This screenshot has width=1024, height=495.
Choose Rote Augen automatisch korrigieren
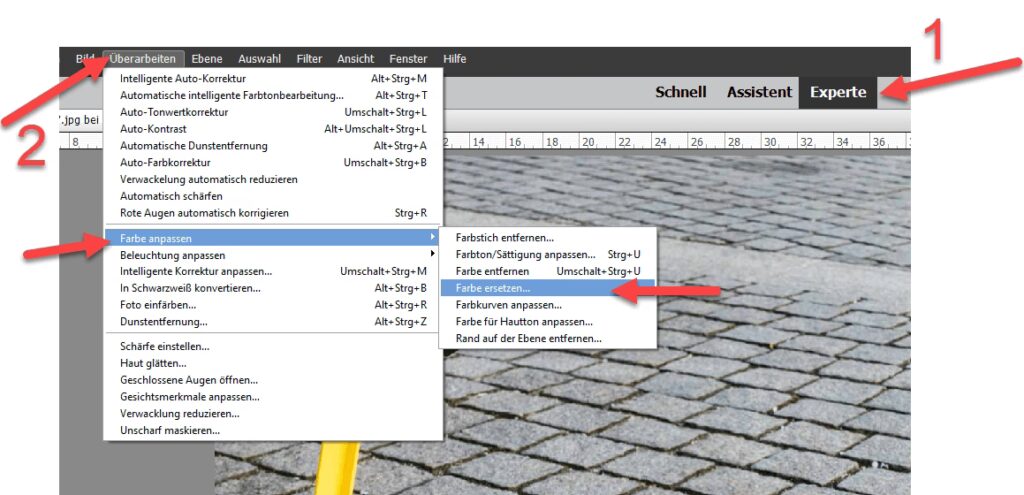pos(204,213)
